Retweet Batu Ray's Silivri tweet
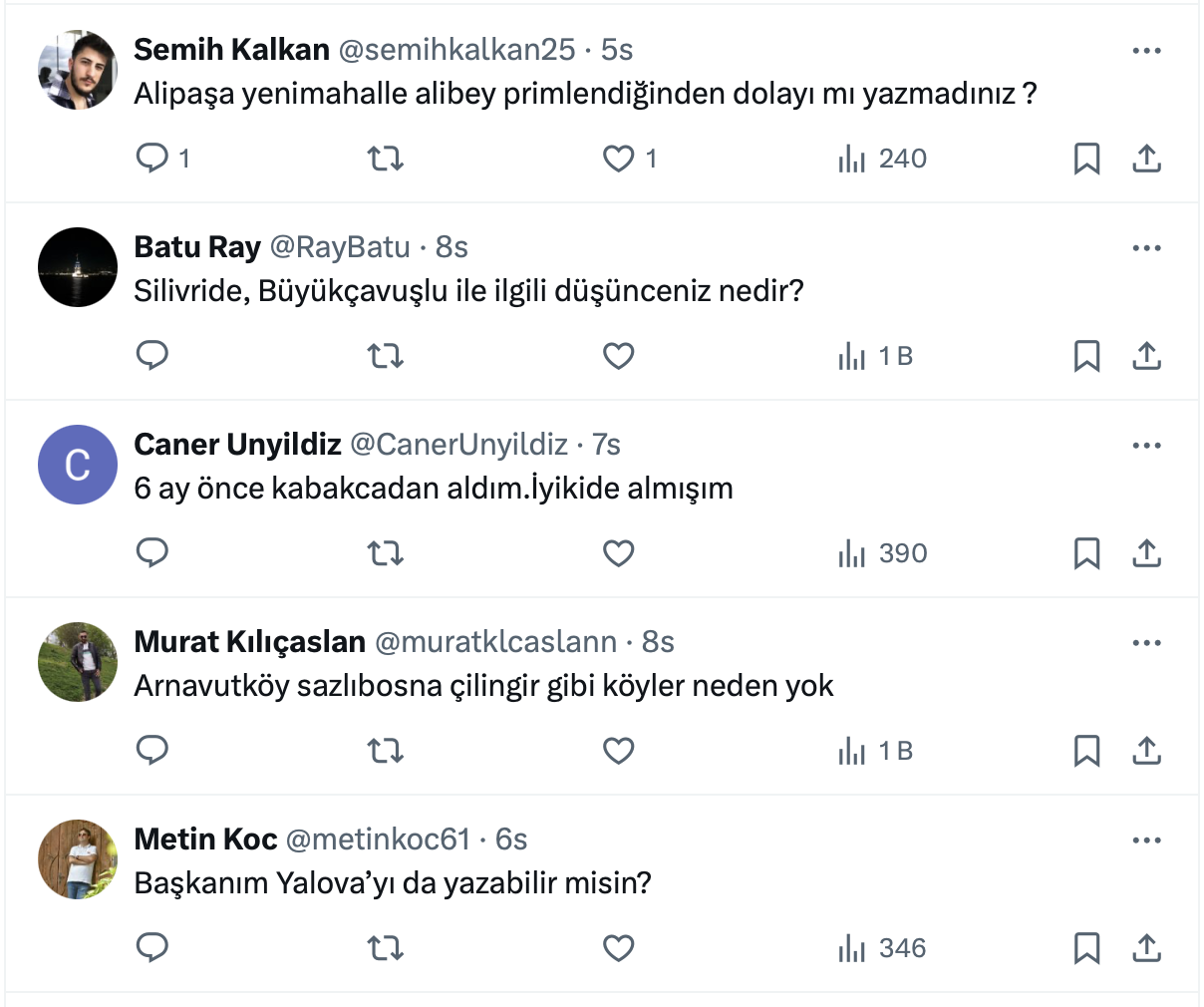The height and width of the screenshot is (1007, 1204). pos(385,356)
